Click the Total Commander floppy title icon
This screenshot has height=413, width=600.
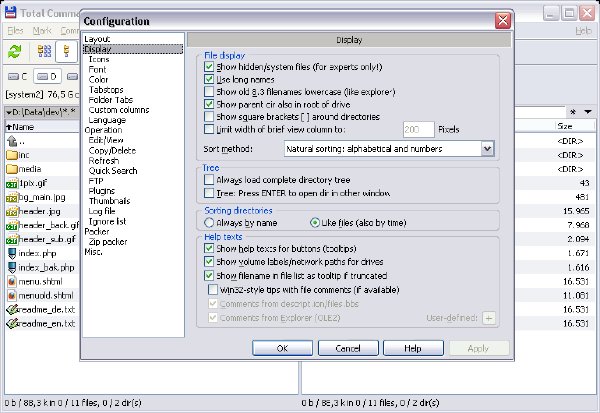11,12
